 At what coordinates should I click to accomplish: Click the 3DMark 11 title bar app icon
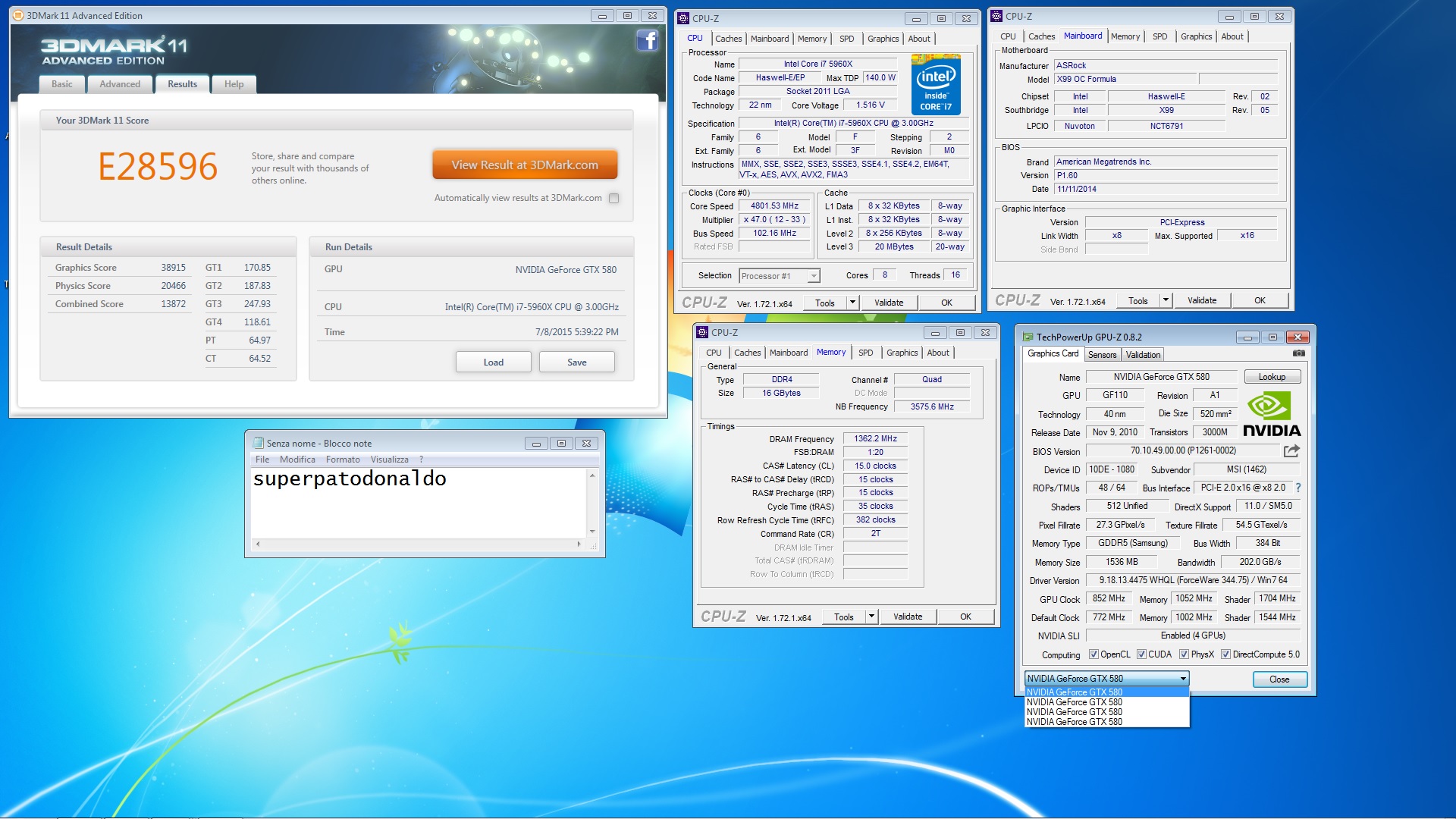(x=18, y=15)
